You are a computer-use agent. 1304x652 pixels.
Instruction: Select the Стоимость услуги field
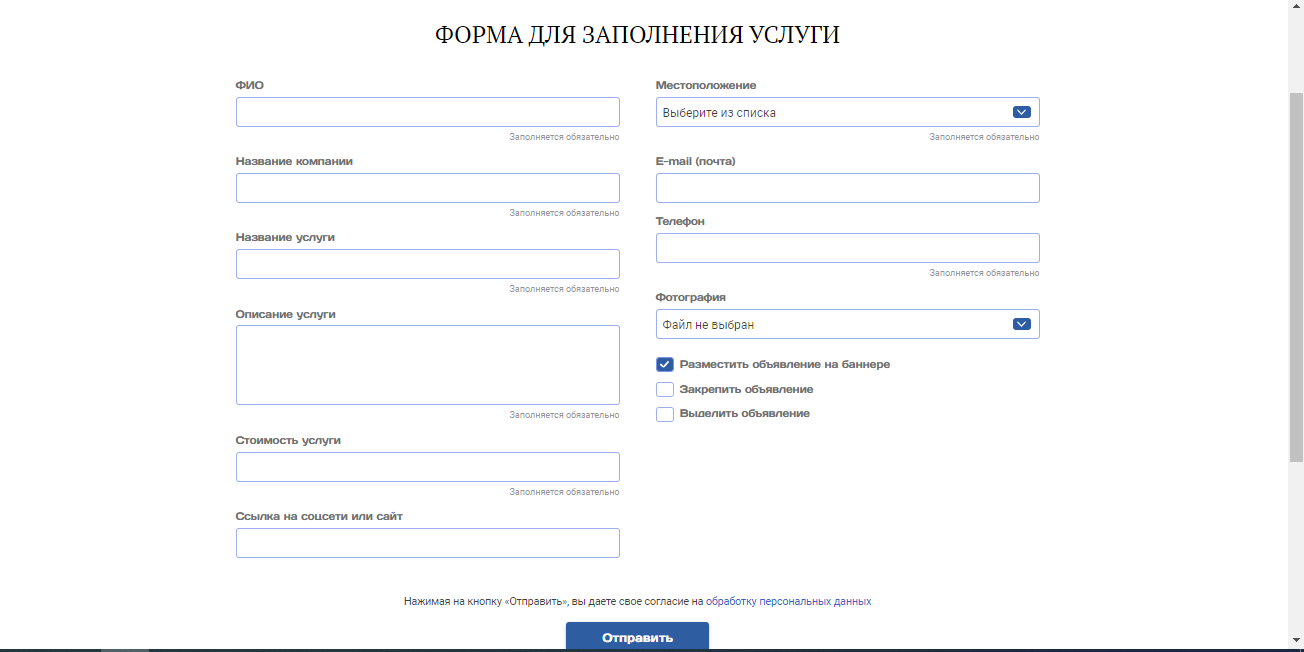pos(428,467)
